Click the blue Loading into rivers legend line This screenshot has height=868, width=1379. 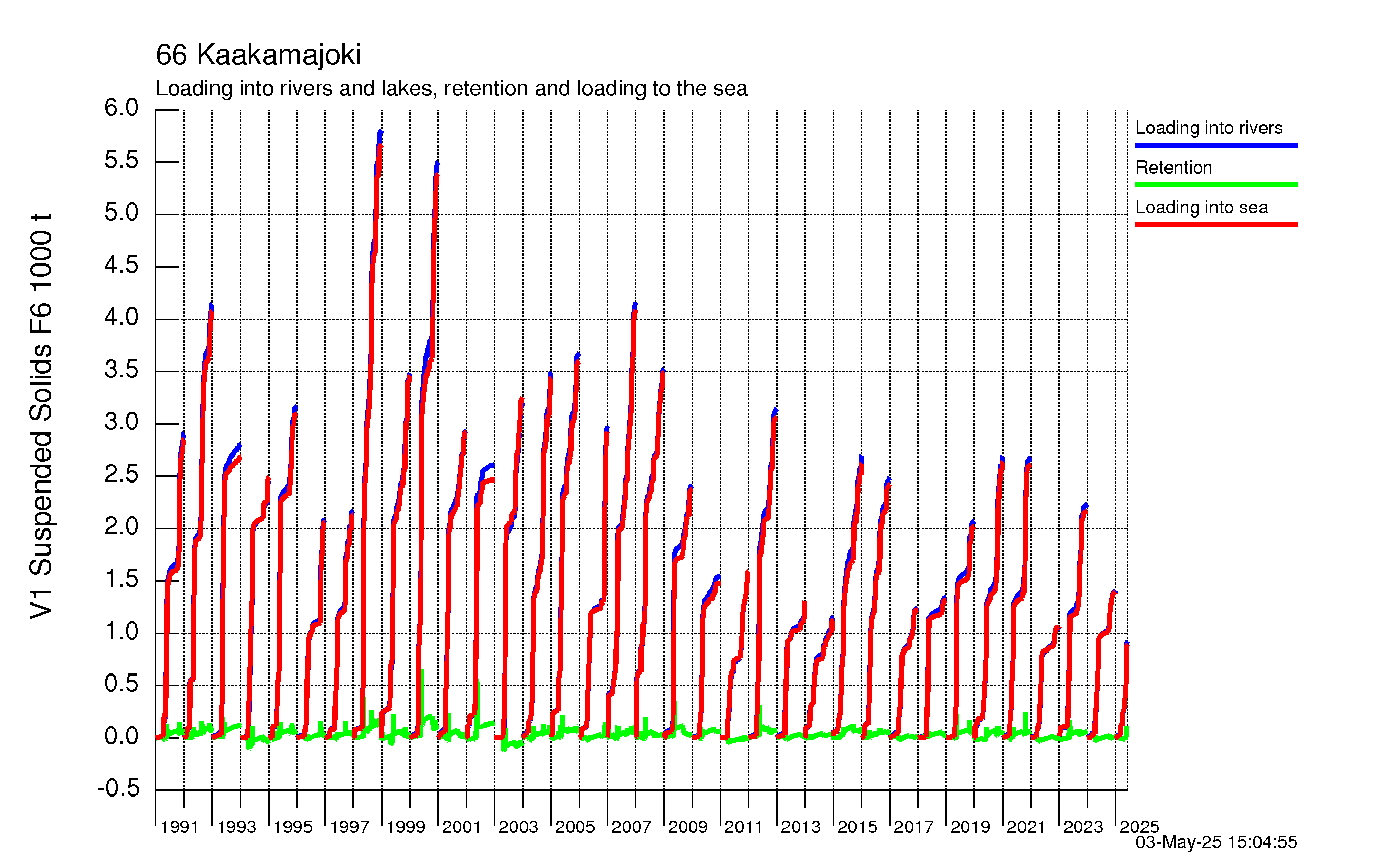click(1217, 146)
